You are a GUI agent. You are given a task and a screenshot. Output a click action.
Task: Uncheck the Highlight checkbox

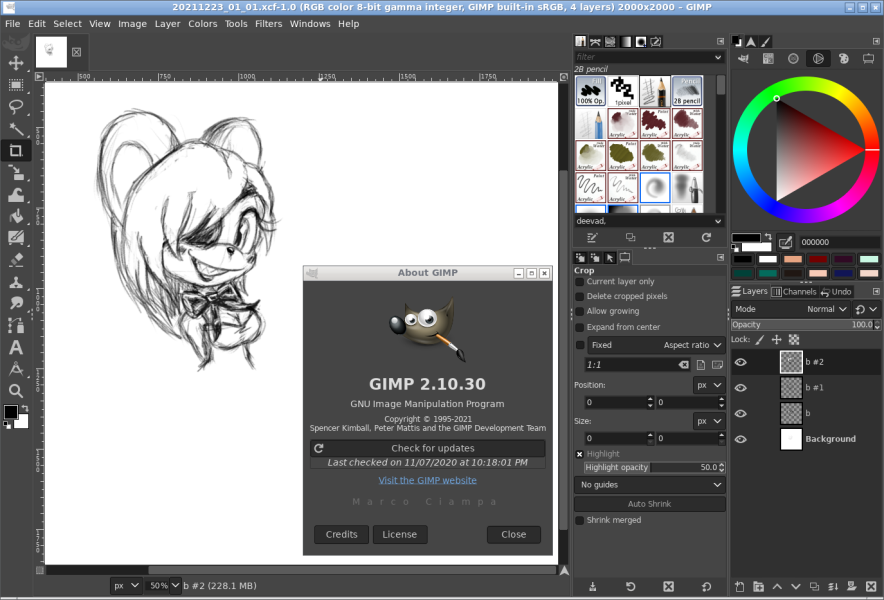pyautogui.click(x=580, y=454)
